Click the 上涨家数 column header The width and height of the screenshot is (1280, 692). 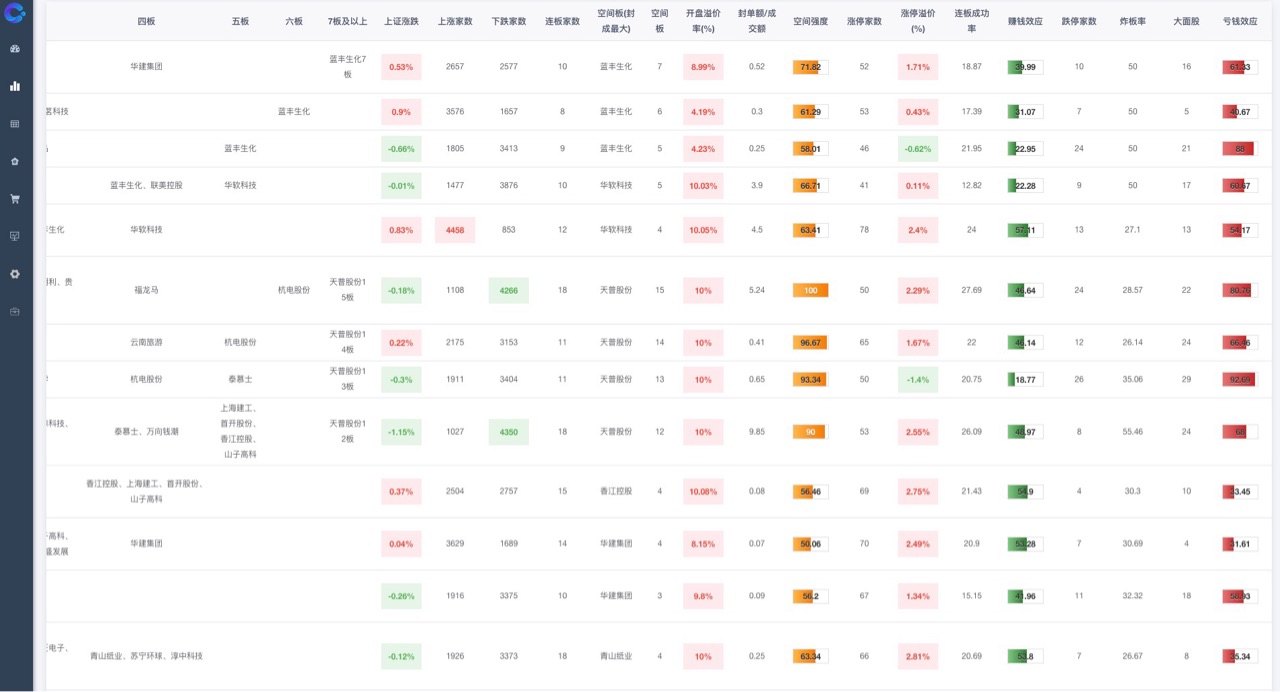455,21
